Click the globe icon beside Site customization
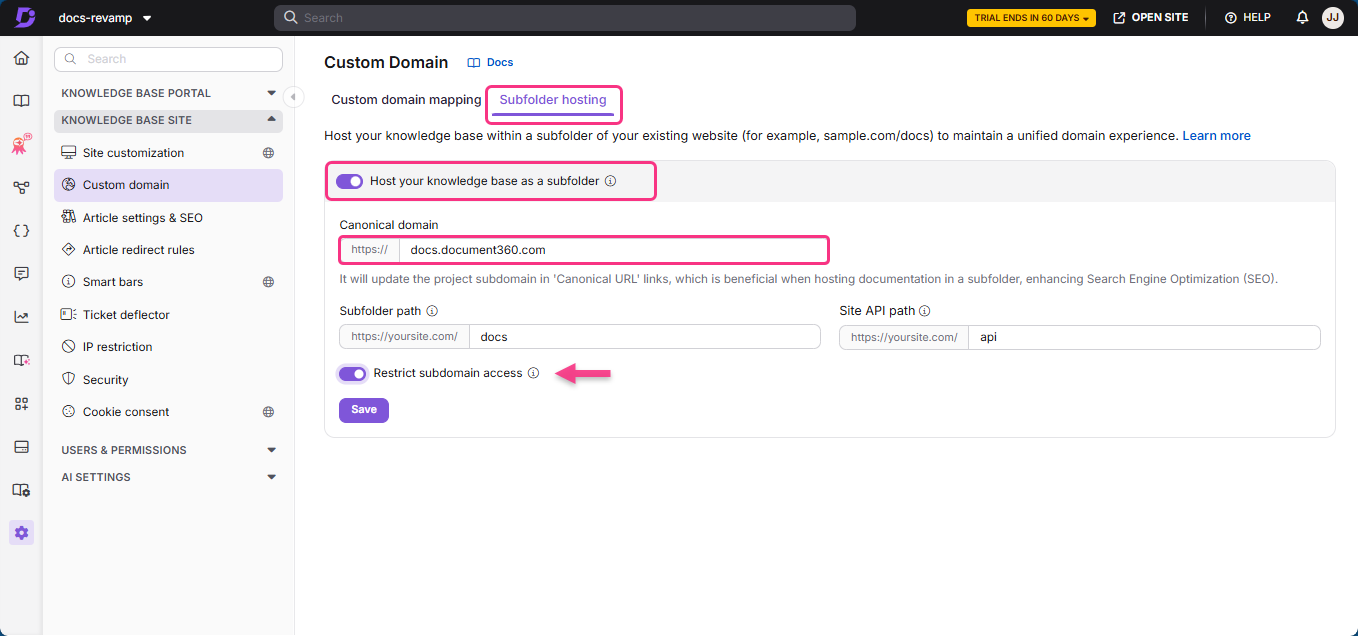Image resolution: width=1358 pixels, height=636 pixels. coord(268,153)
